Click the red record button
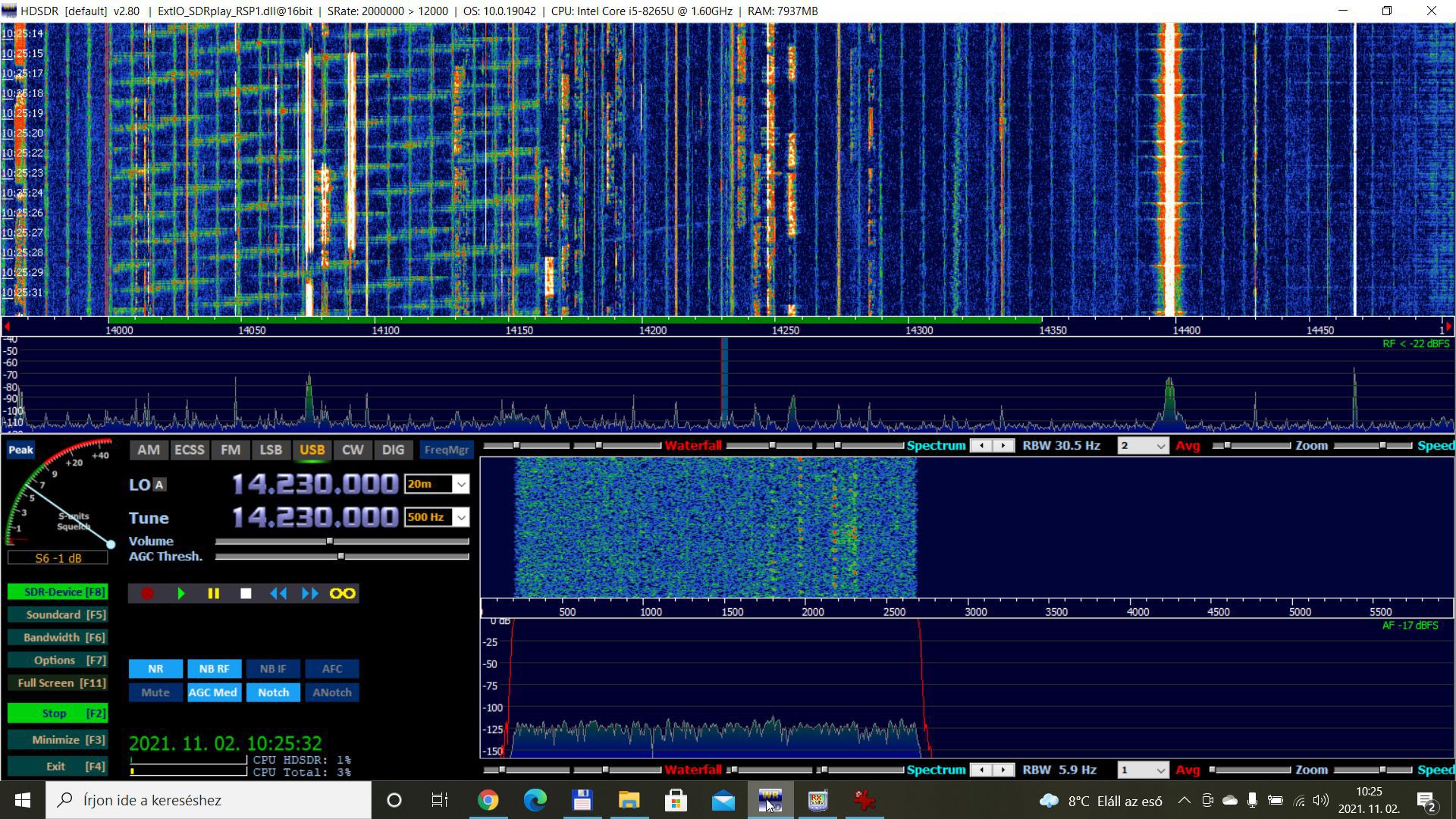The width and height of the screenshot is (1456, 819). point(147,594)
